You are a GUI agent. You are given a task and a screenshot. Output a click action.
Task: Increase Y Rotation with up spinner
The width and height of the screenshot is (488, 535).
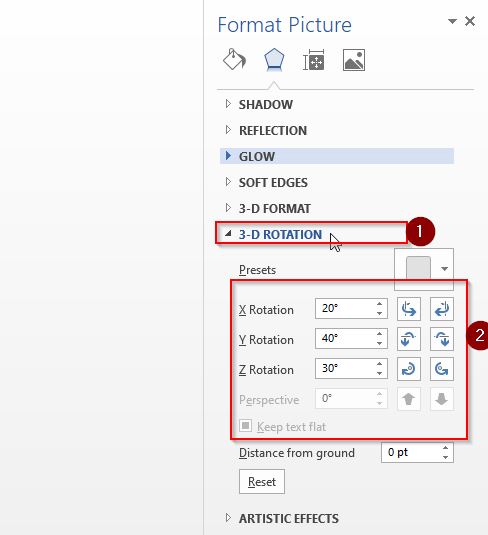pyautogui.click(x=379, y=334)
